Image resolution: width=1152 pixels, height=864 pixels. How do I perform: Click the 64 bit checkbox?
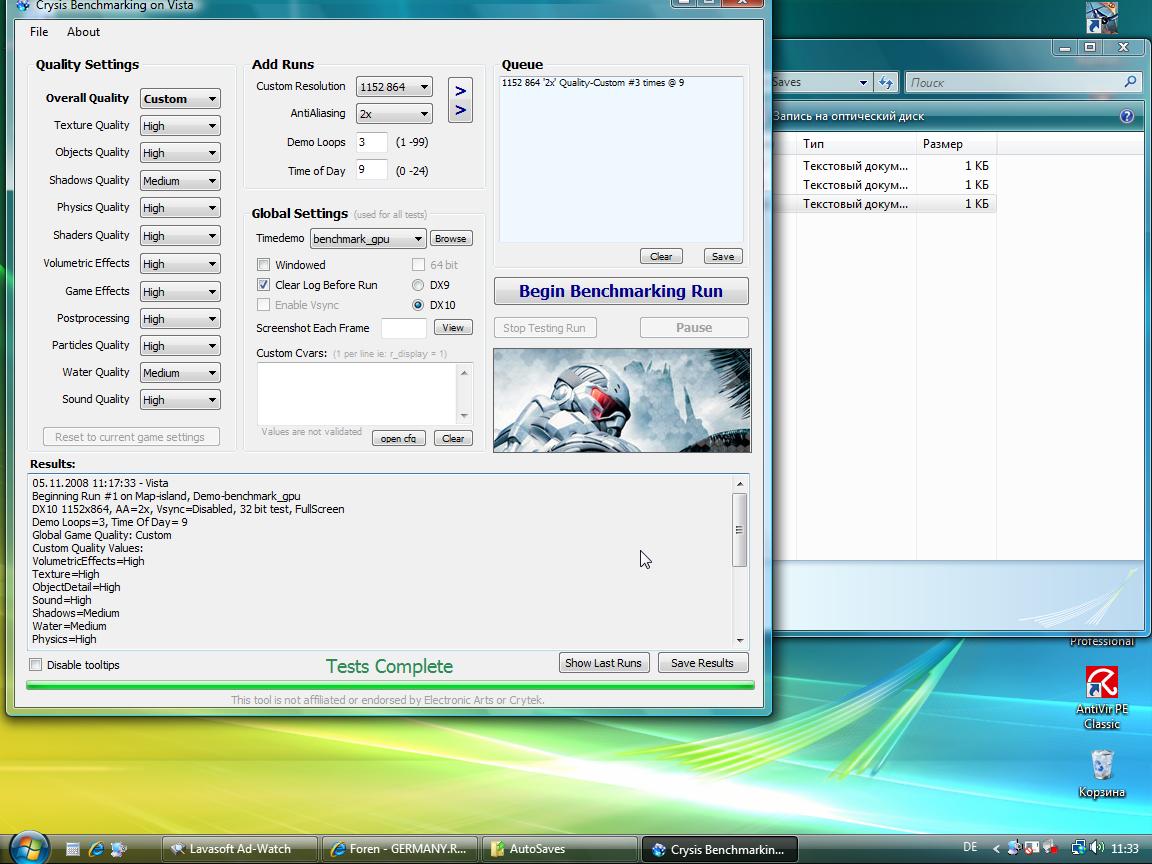(418, 264)
